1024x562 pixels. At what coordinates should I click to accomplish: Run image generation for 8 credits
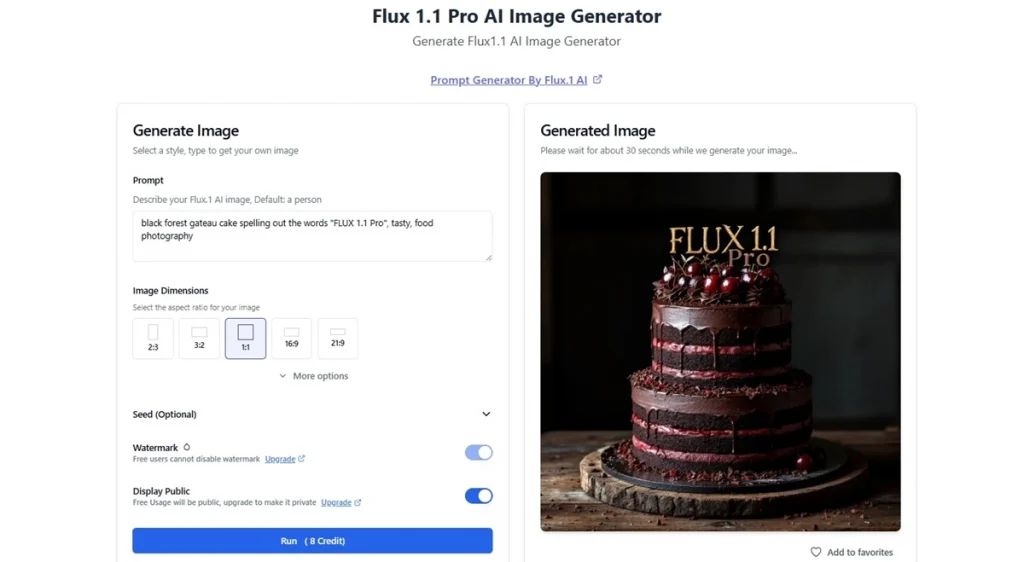pyautogui.click(x=312, y=540)
